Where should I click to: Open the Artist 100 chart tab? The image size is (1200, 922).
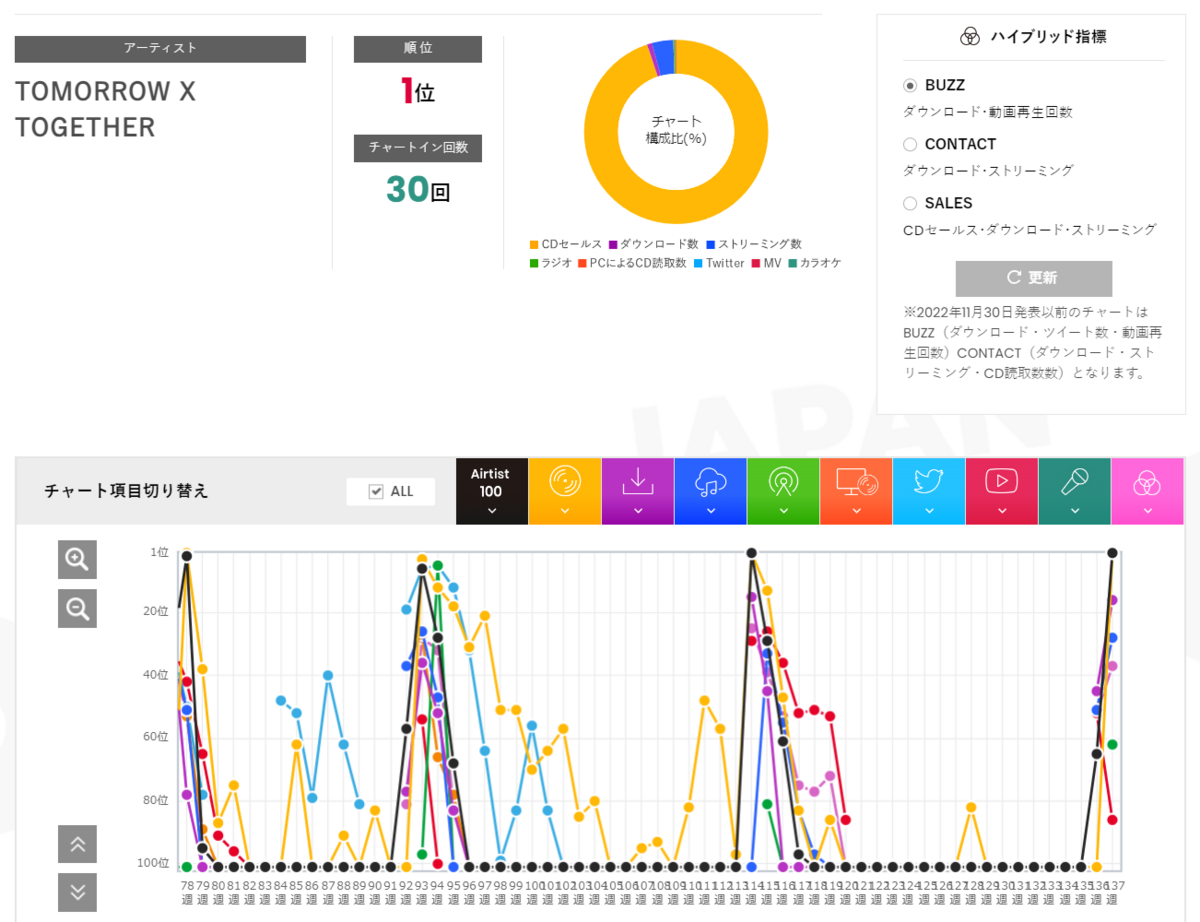point(491,491)
